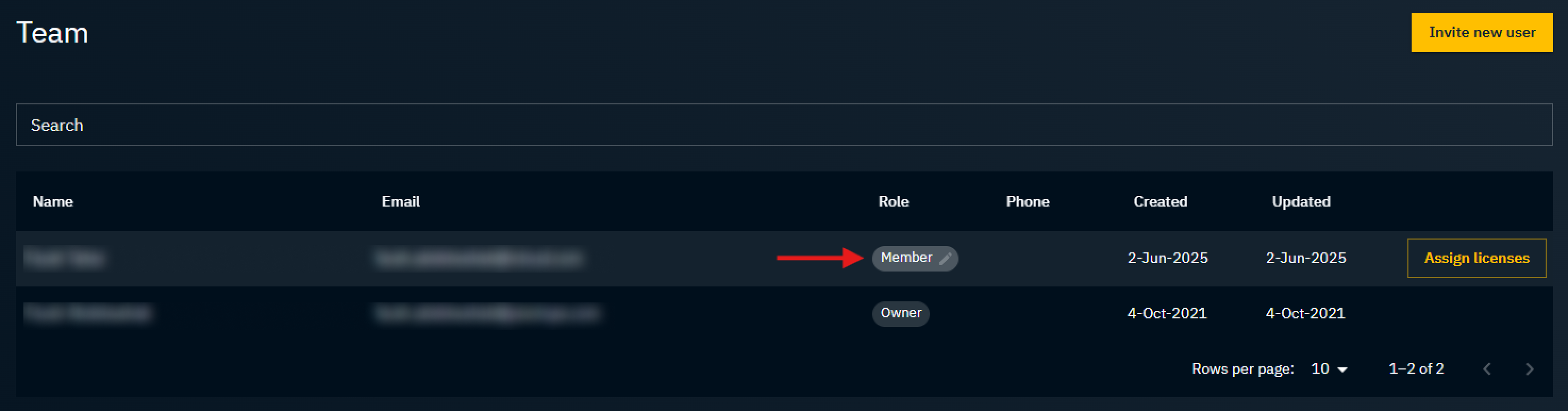The width and height of the screenshot is (1568, 411).
Task: Sort by the Phone column header
Action: [1028, 202]
